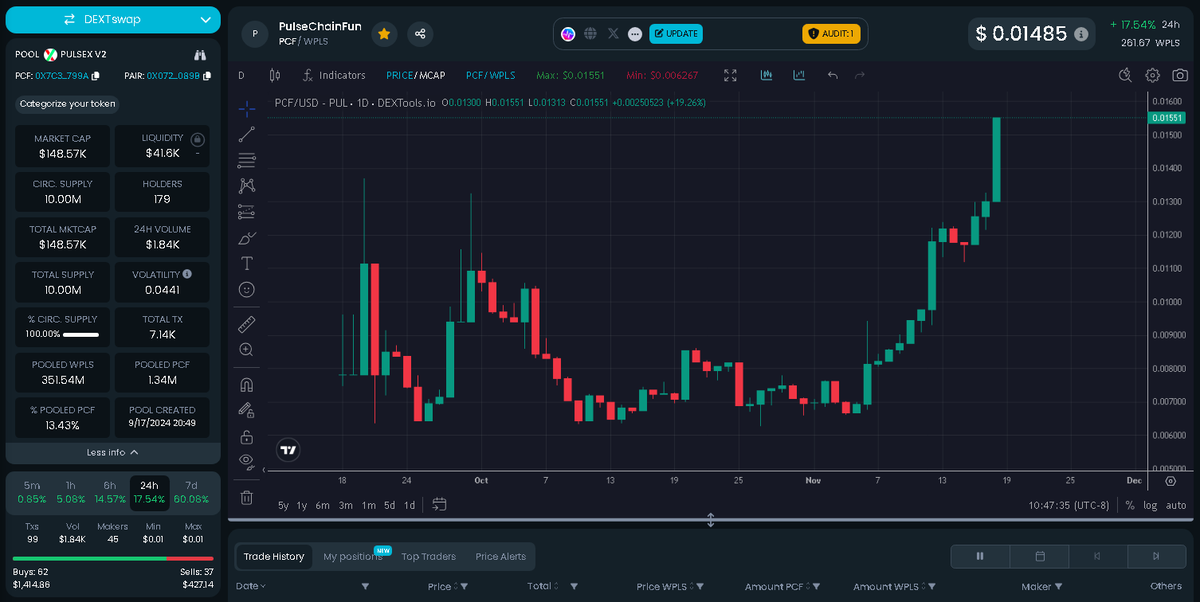1200x602 pixels.
Task: Select the text annotation tool
Action: [x=247, y=264]
